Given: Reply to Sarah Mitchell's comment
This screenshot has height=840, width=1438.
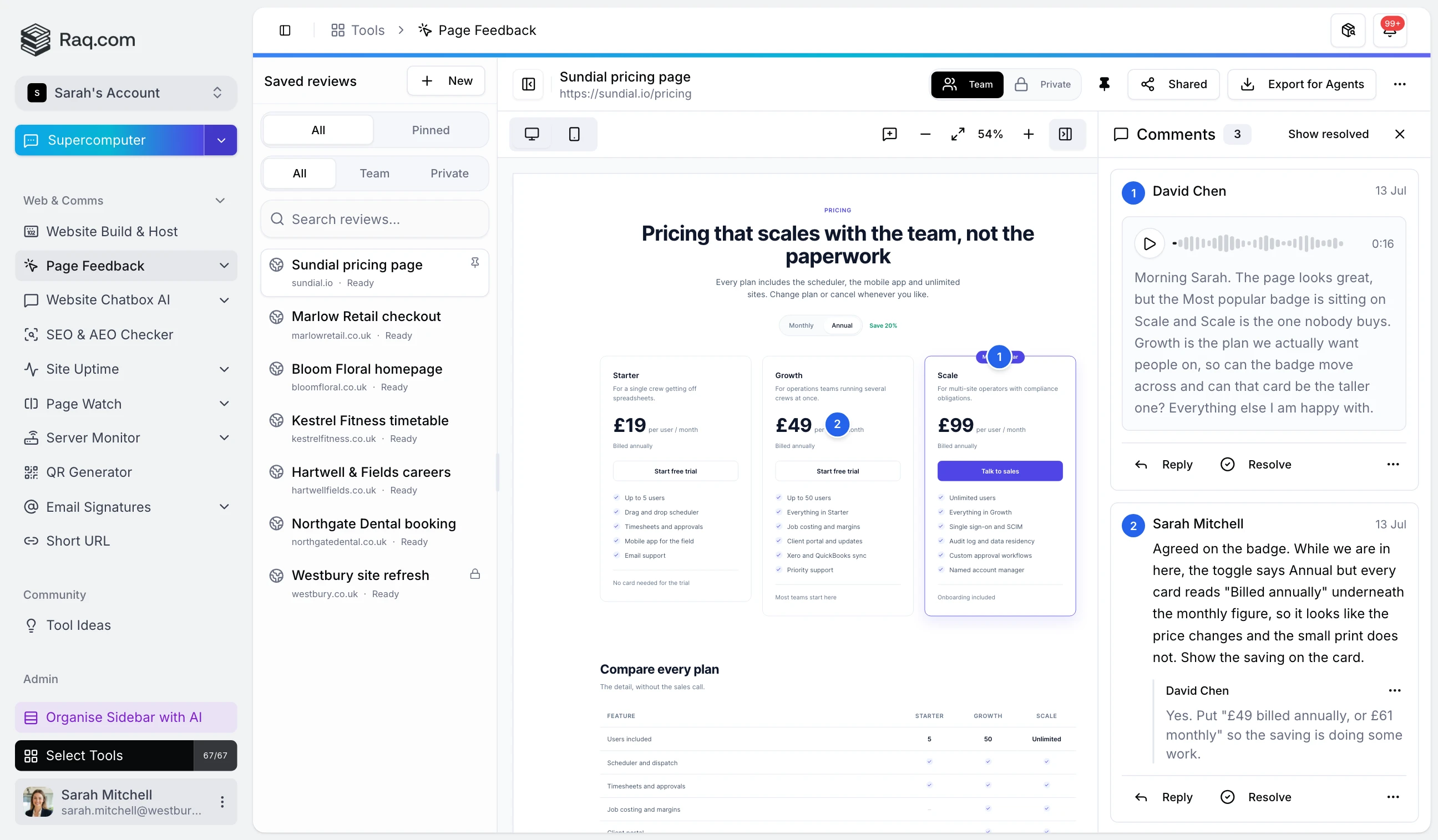Looking at the screenshot, I should click(x=1163, y=797).
